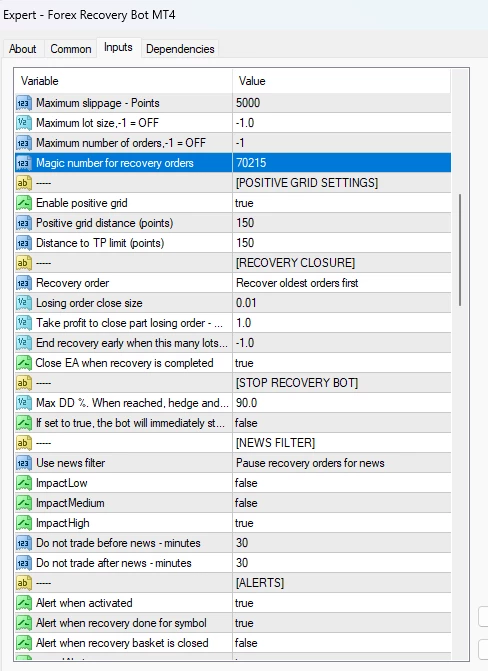
Task: Open the Close EA when recovery completed value
Action: pyautogui.click(x=342, y=363)
